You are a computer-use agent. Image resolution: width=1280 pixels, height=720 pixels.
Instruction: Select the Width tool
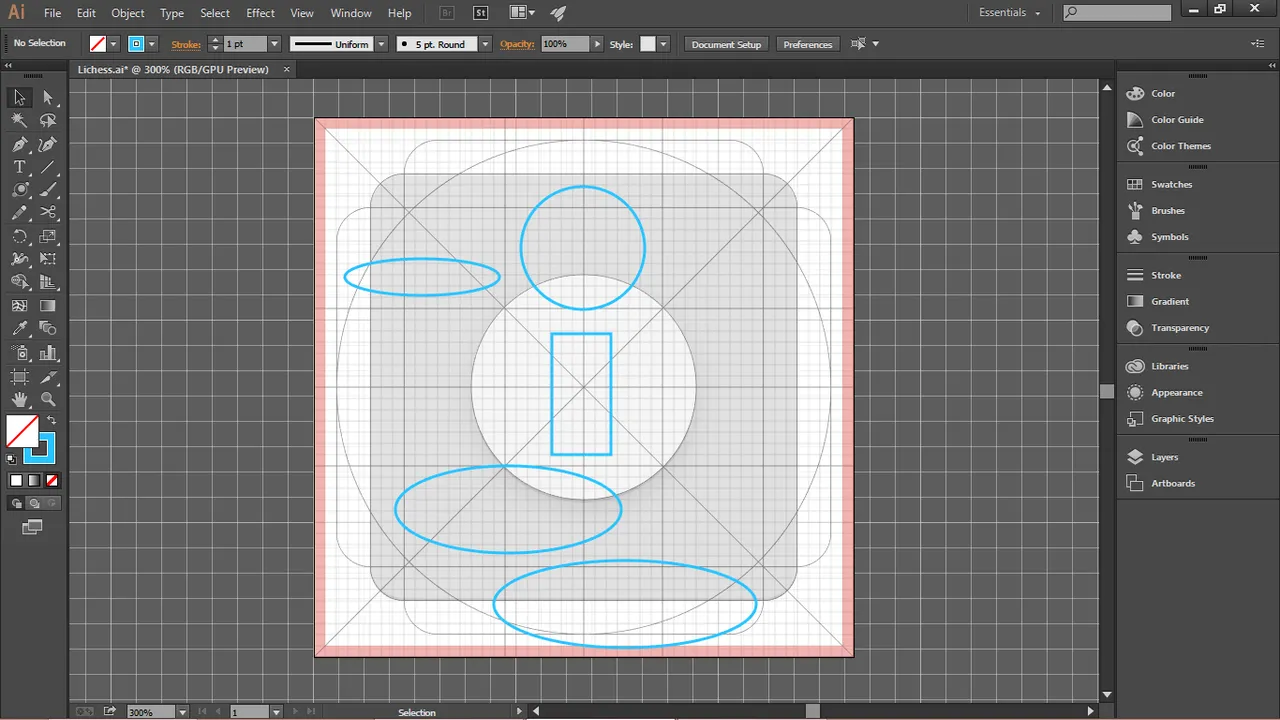click(x=19, y=260)
